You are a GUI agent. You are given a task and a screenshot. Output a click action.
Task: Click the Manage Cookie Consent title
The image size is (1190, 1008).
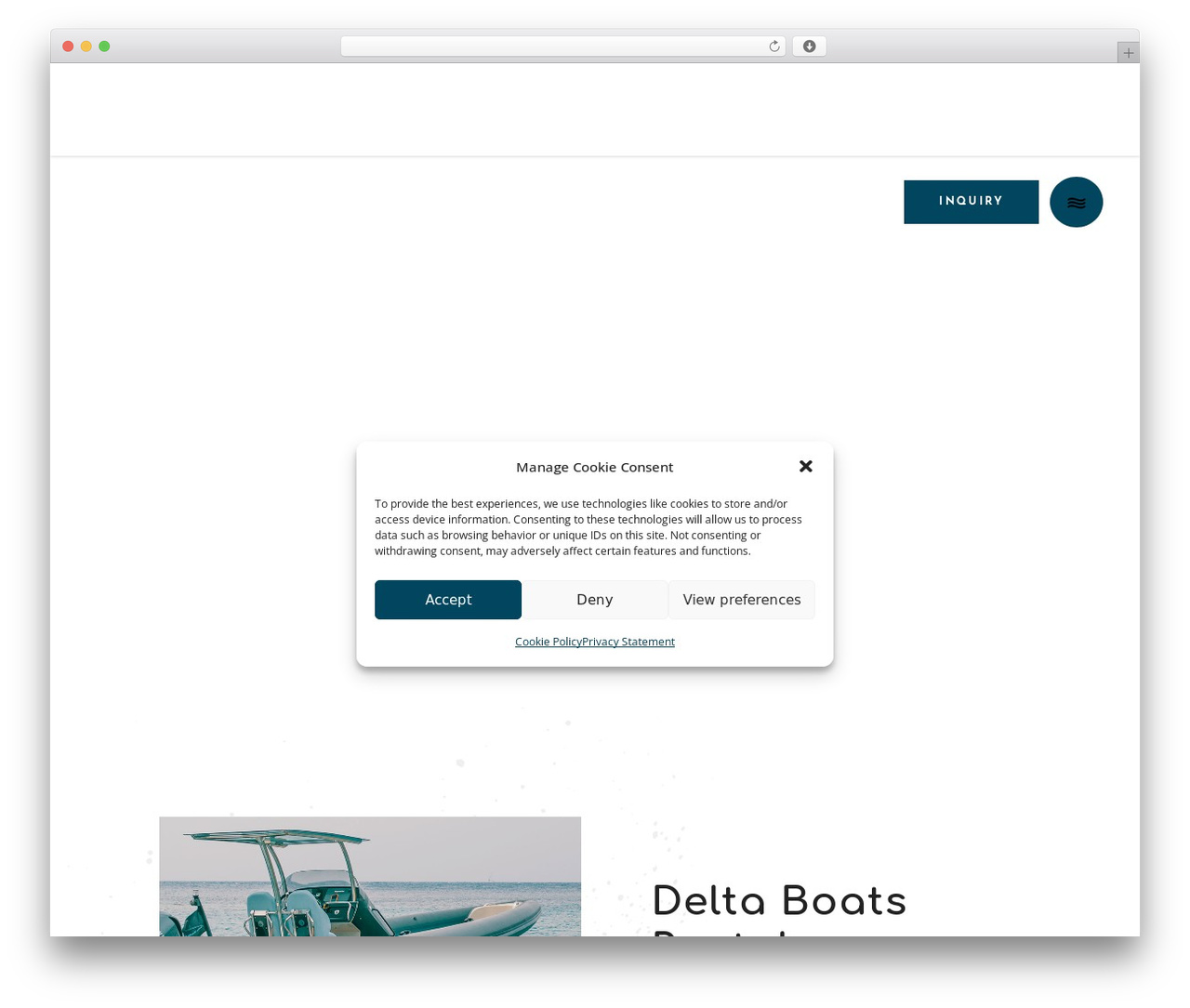pos(594,467)
